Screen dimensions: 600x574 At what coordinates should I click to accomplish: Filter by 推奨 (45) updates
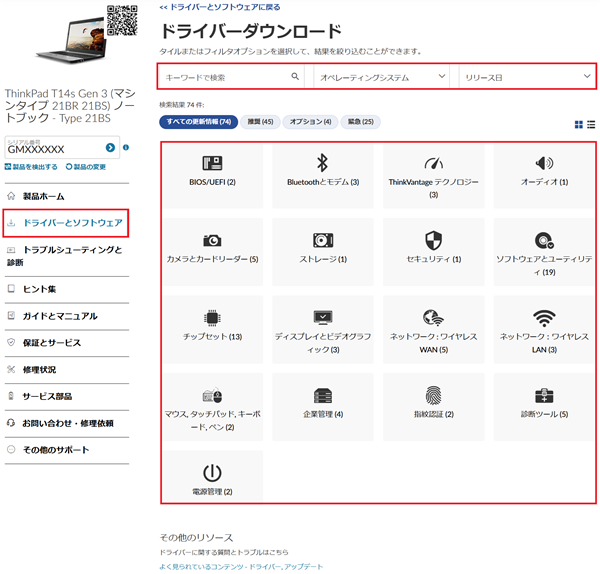pos(260,122)
